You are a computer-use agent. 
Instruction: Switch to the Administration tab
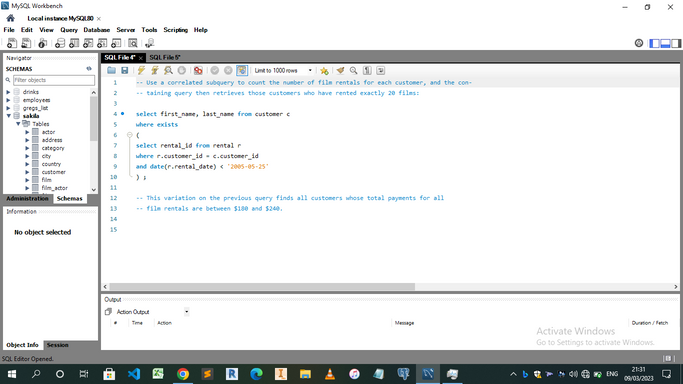tap(27, 199)
